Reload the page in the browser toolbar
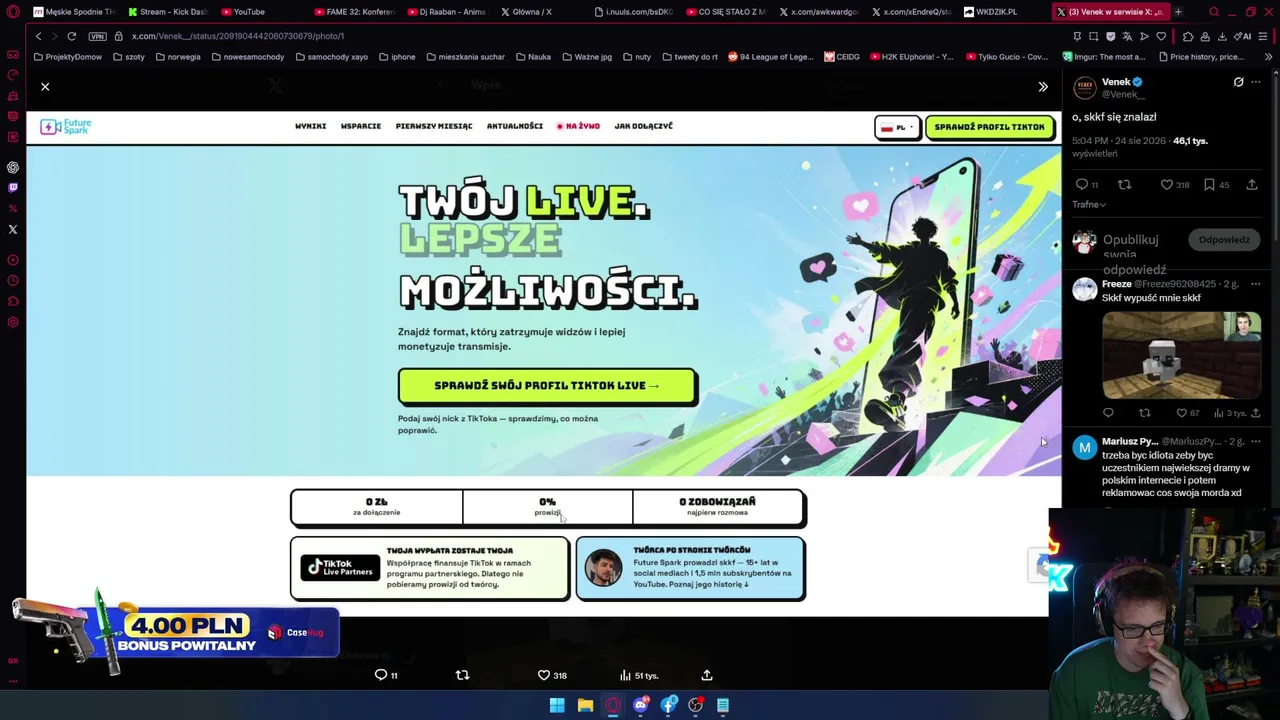 click(72, 36)
